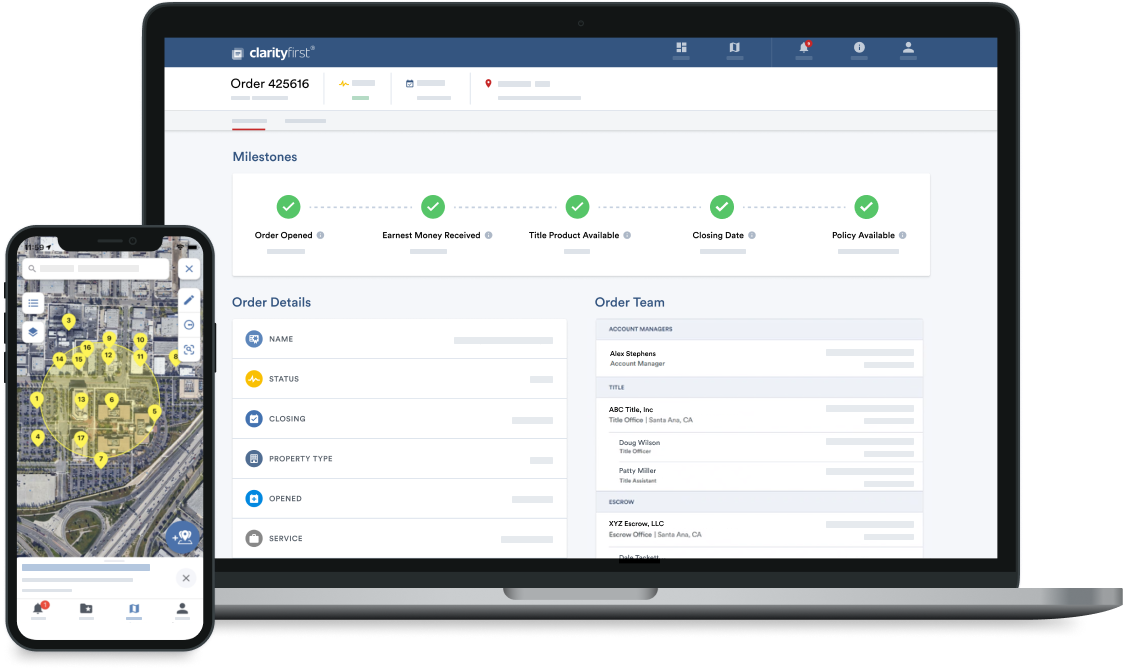Open the dashboard grid icon in laptop header
The image size is (1123, 670).
[682, 48]
